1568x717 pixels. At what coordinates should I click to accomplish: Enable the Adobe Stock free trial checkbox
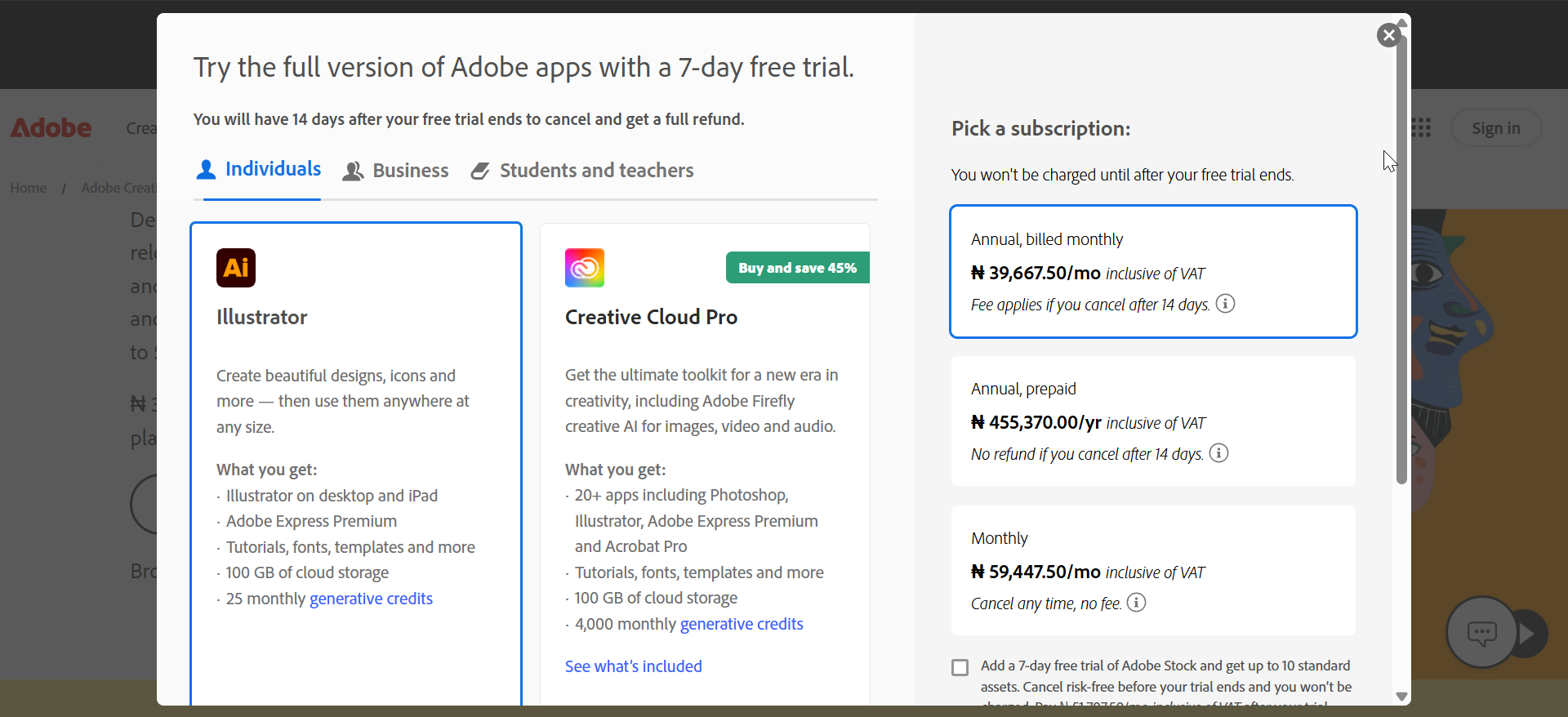(960, 667)
